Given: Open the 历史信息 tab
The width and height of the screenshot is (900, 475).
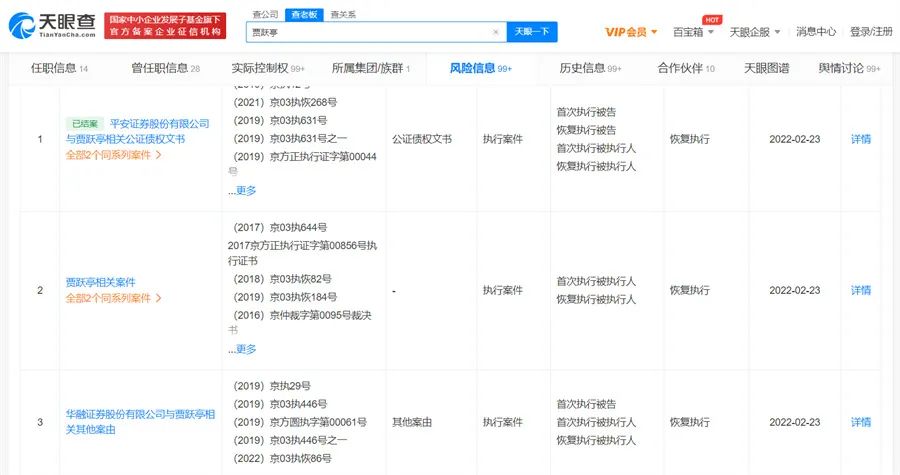Looking at the screenshot, I should (590, 68).
